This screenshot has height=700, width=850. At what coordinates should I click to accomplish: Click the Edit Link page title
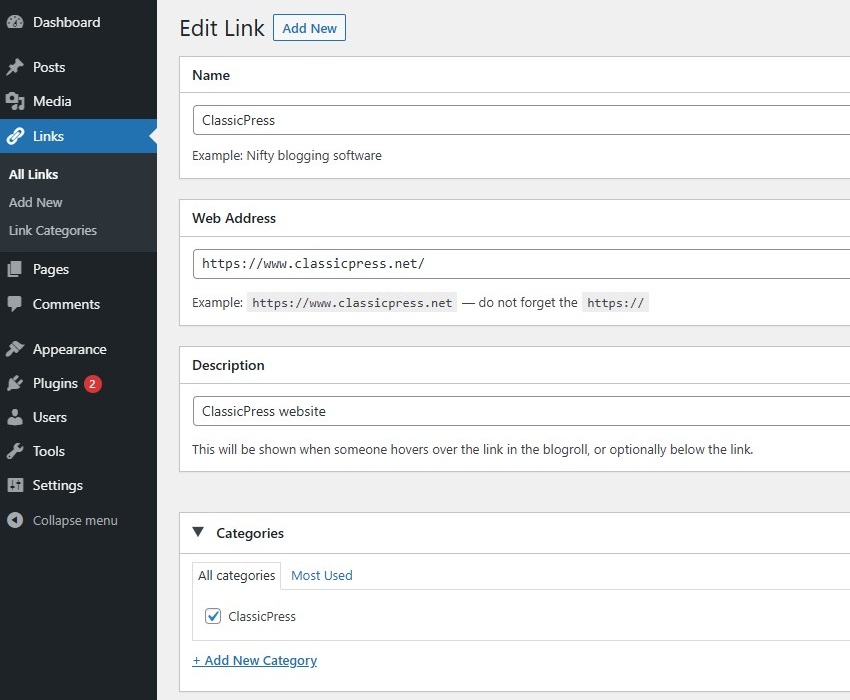point(222,28)
